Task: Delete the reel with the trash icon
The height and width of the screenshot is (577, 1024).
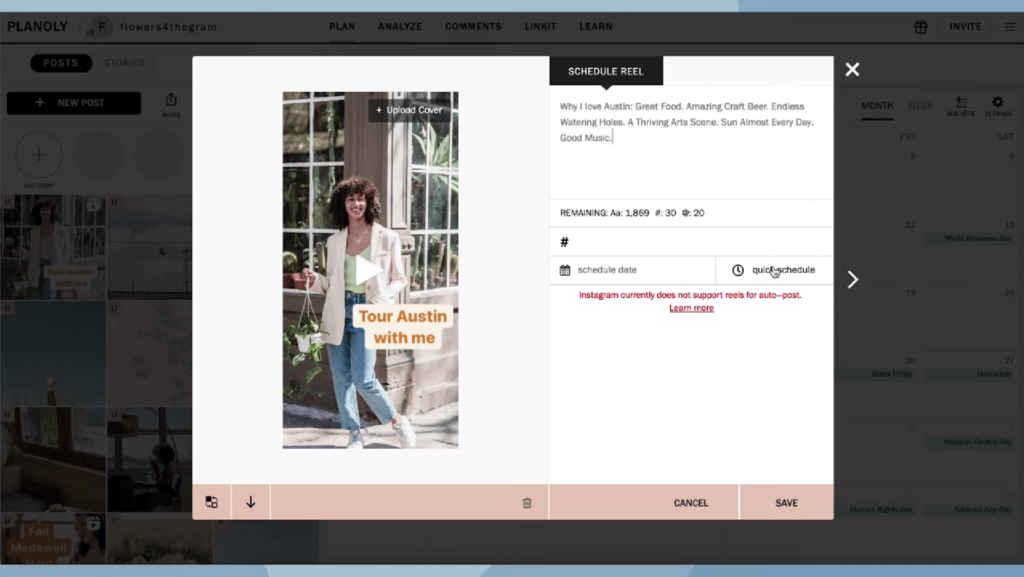Action: tap(527, 503)
